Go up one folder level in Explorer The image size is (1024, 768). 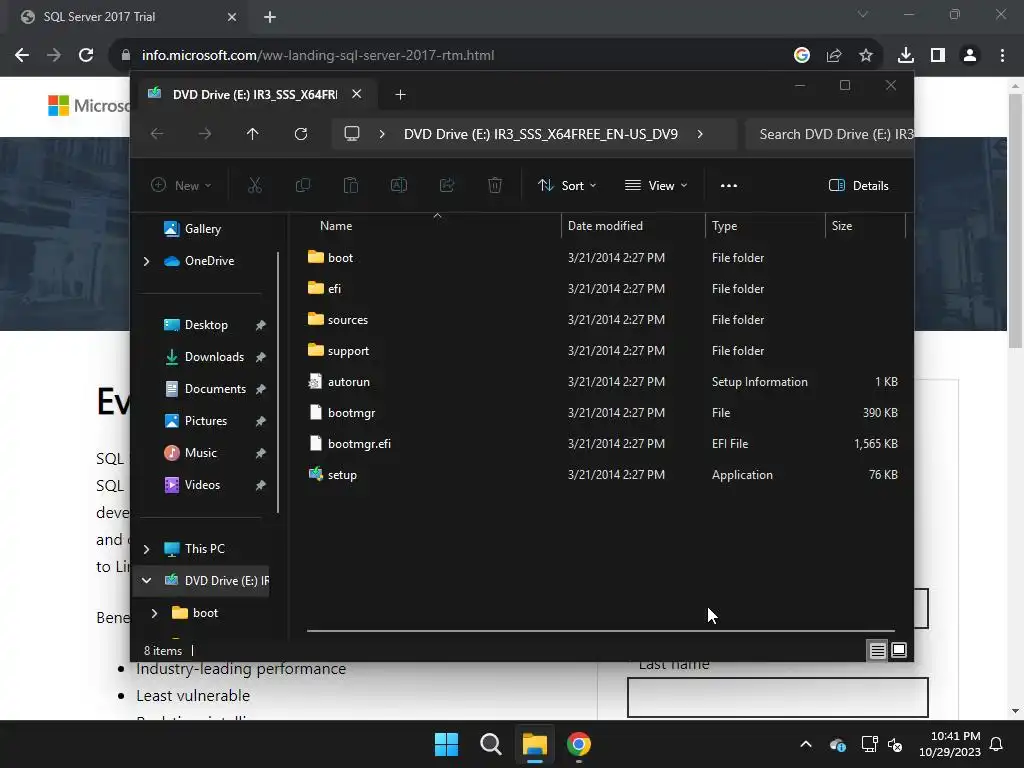[253, 134]
